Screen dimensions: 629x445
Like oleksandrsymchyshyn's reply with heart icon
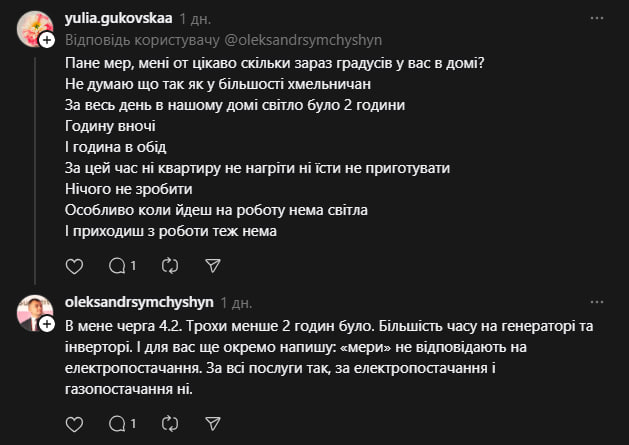tap(73, 423)
